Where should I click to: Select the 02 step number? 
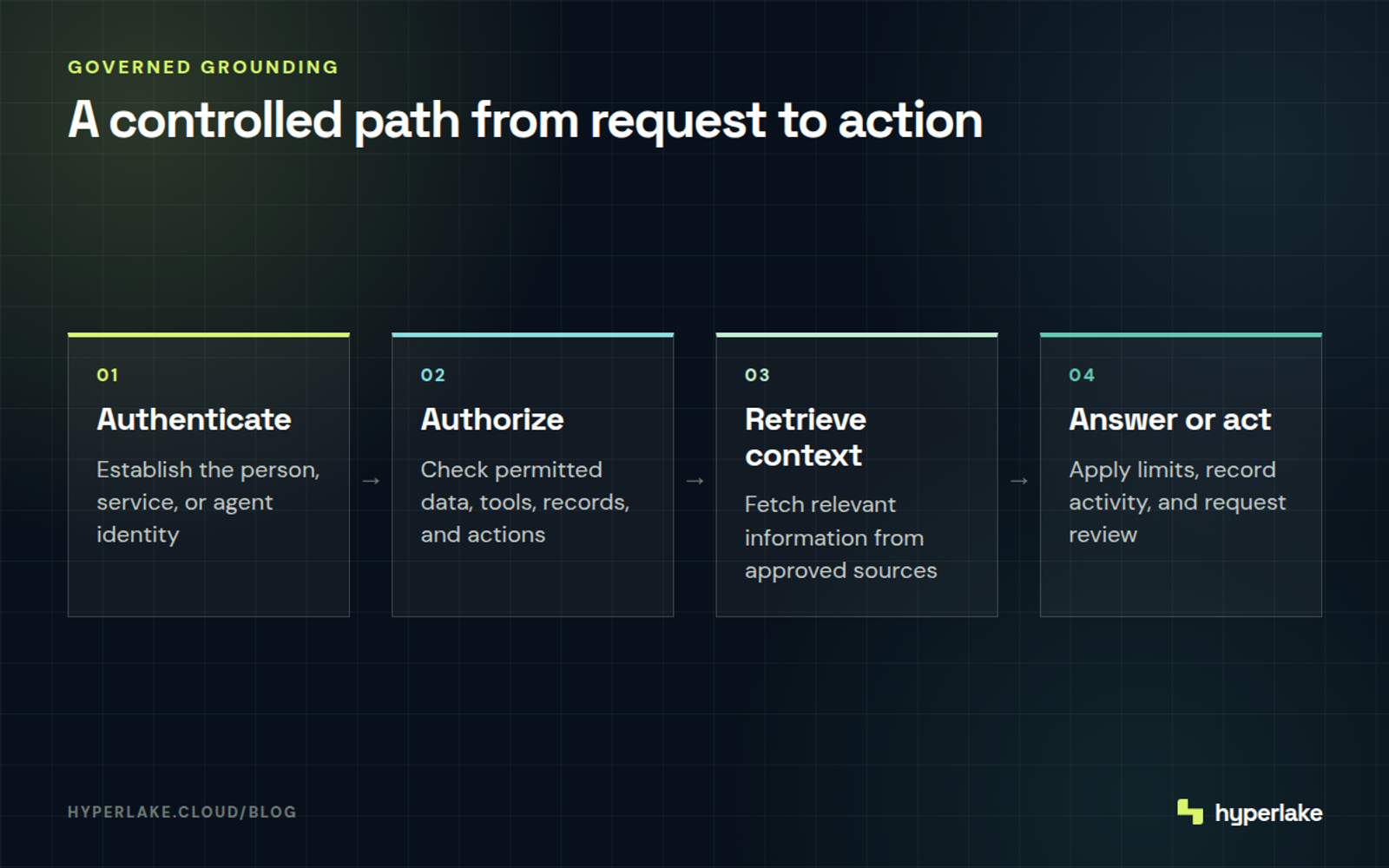click(x=433, y=375)
